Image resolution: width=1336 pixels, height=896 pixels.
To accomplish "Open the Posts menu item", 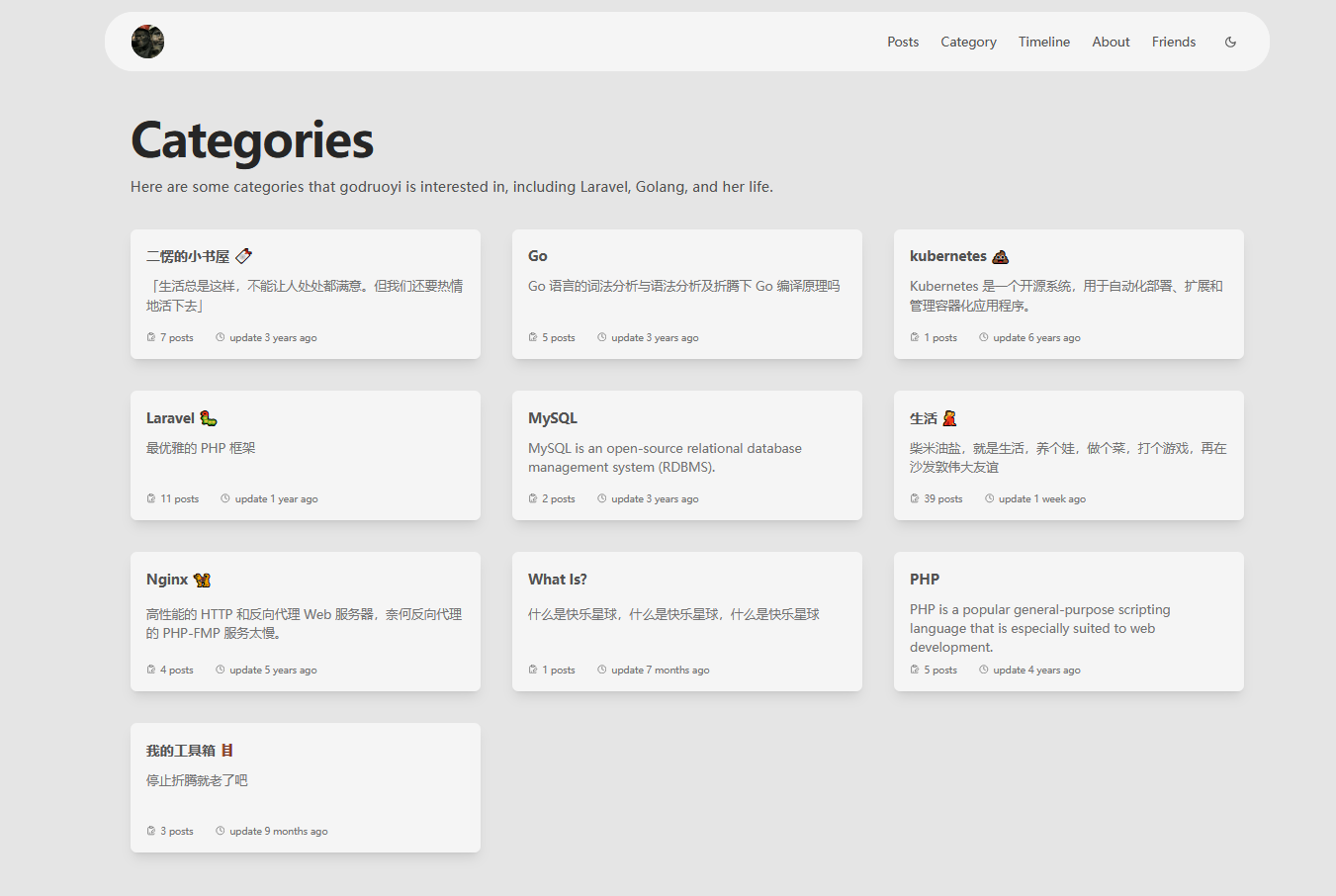I will point(902,42).
